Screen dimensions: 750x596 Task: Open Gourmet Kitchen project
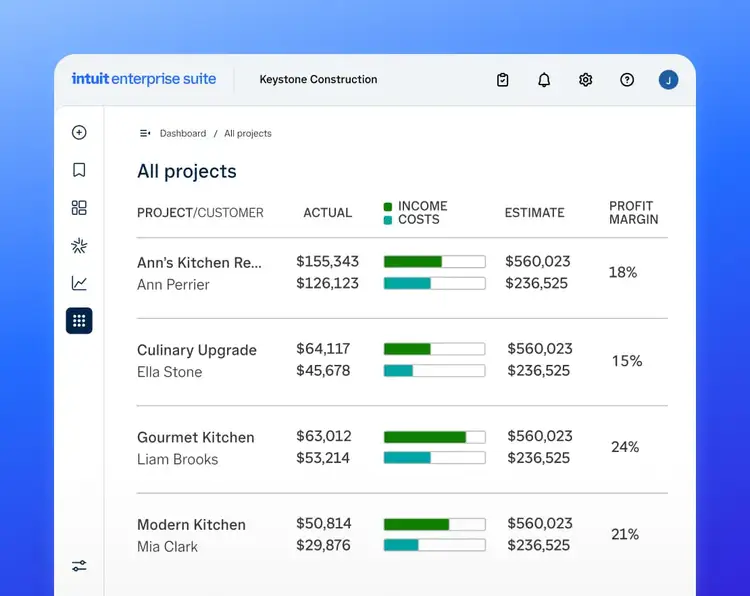tap(195, 437)
